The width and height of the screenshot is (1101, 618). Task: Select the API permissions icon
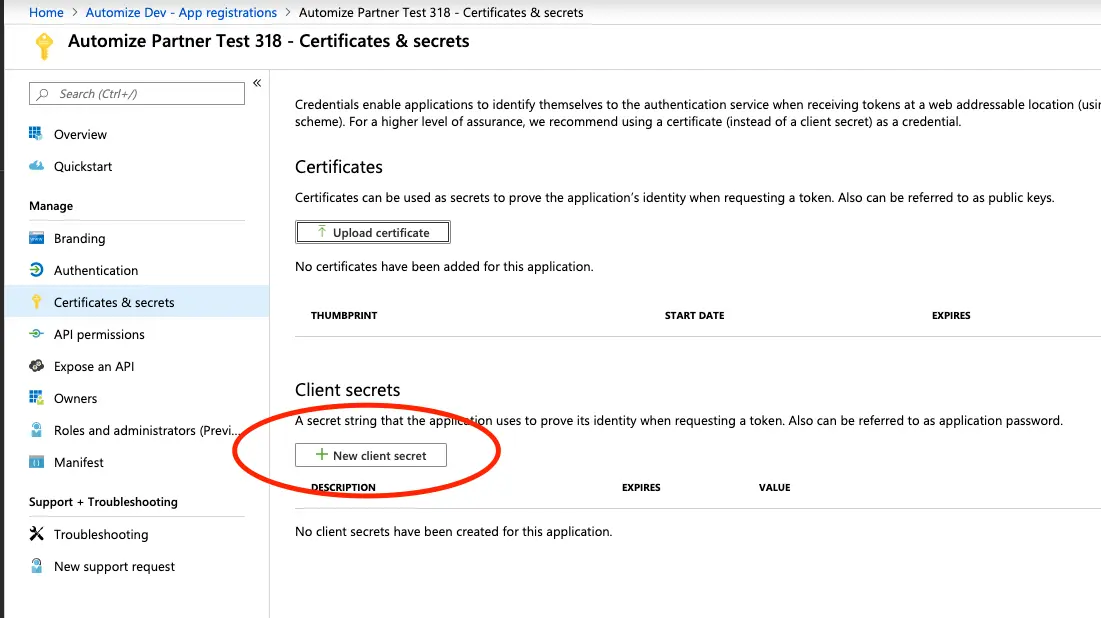(35, 334)
